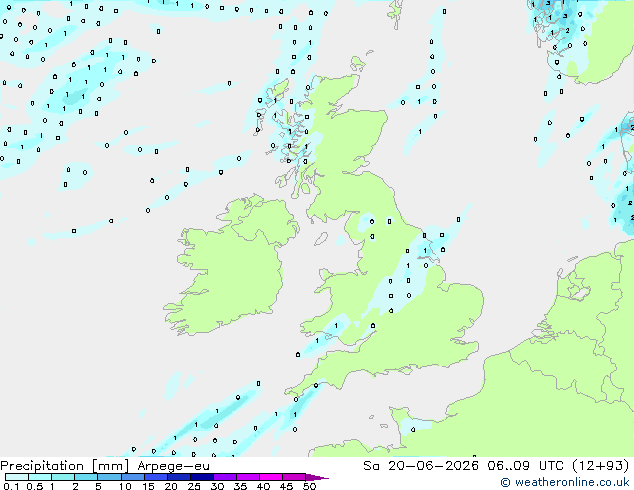Click the 2–5 mm legend color swatch
The width and height of the screenshot is (634, 490).
tap(86, 477)
